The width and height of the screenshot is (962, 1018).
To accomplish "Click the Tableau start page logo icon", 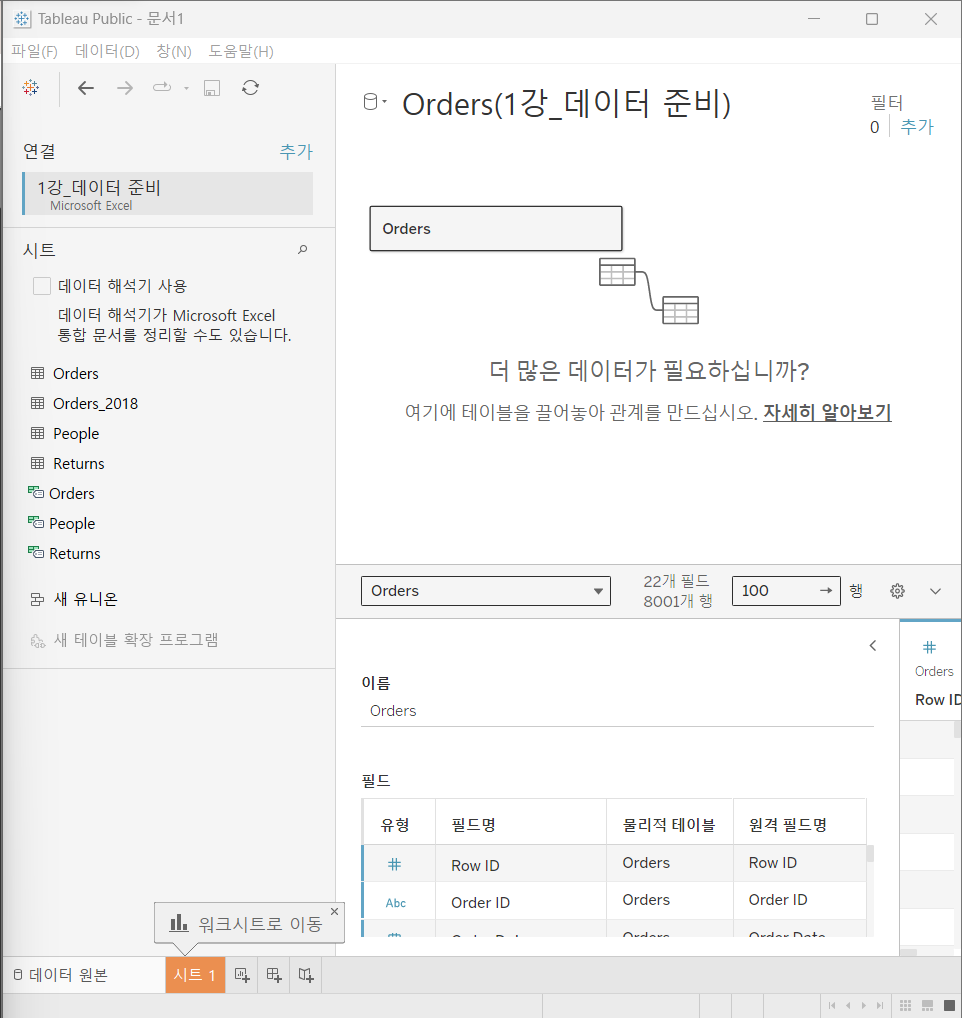I will click(31, 88).
